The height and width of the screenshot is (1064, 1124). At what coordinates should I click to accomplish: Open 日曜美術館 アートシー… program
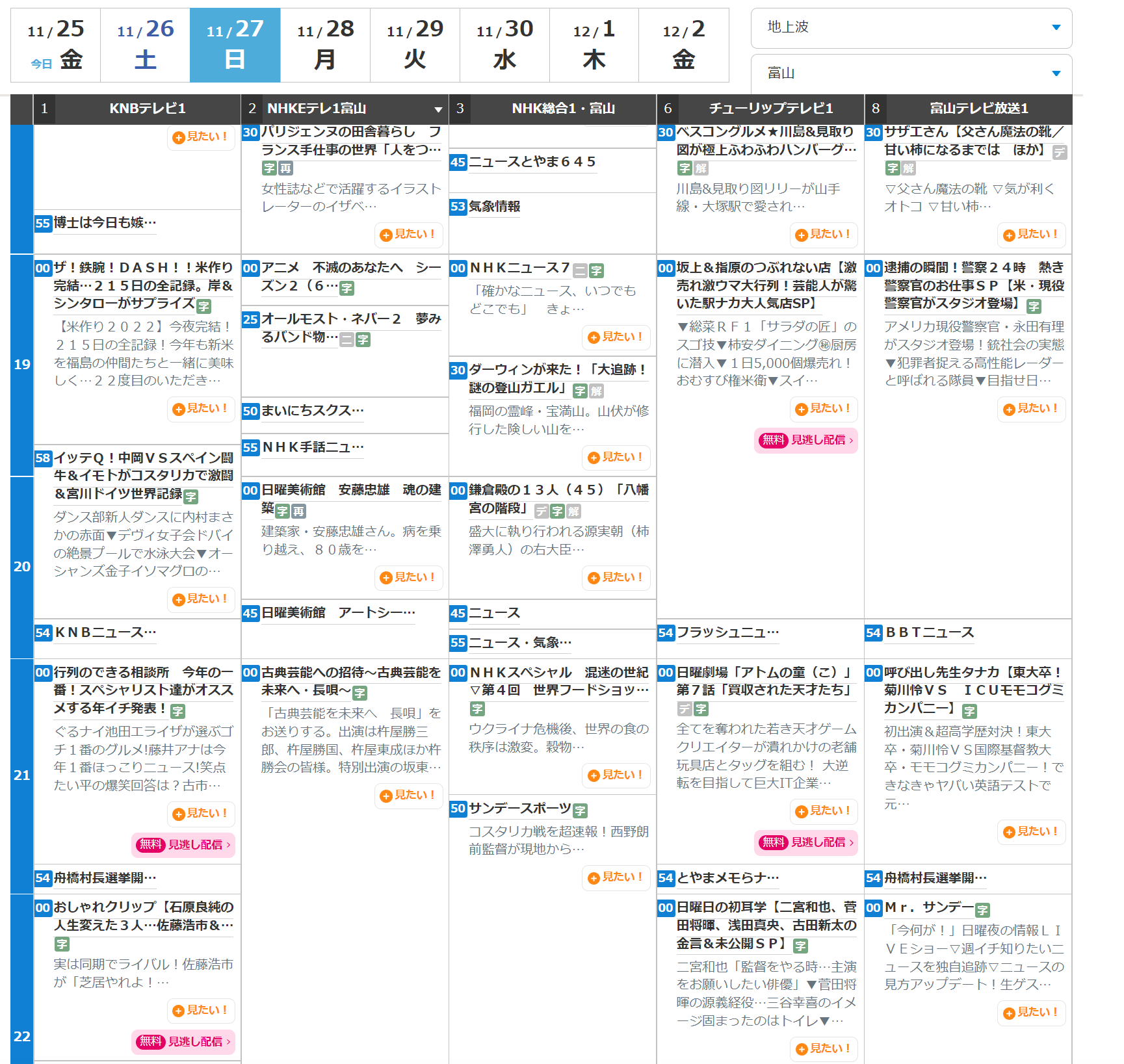tap(338, 613)
